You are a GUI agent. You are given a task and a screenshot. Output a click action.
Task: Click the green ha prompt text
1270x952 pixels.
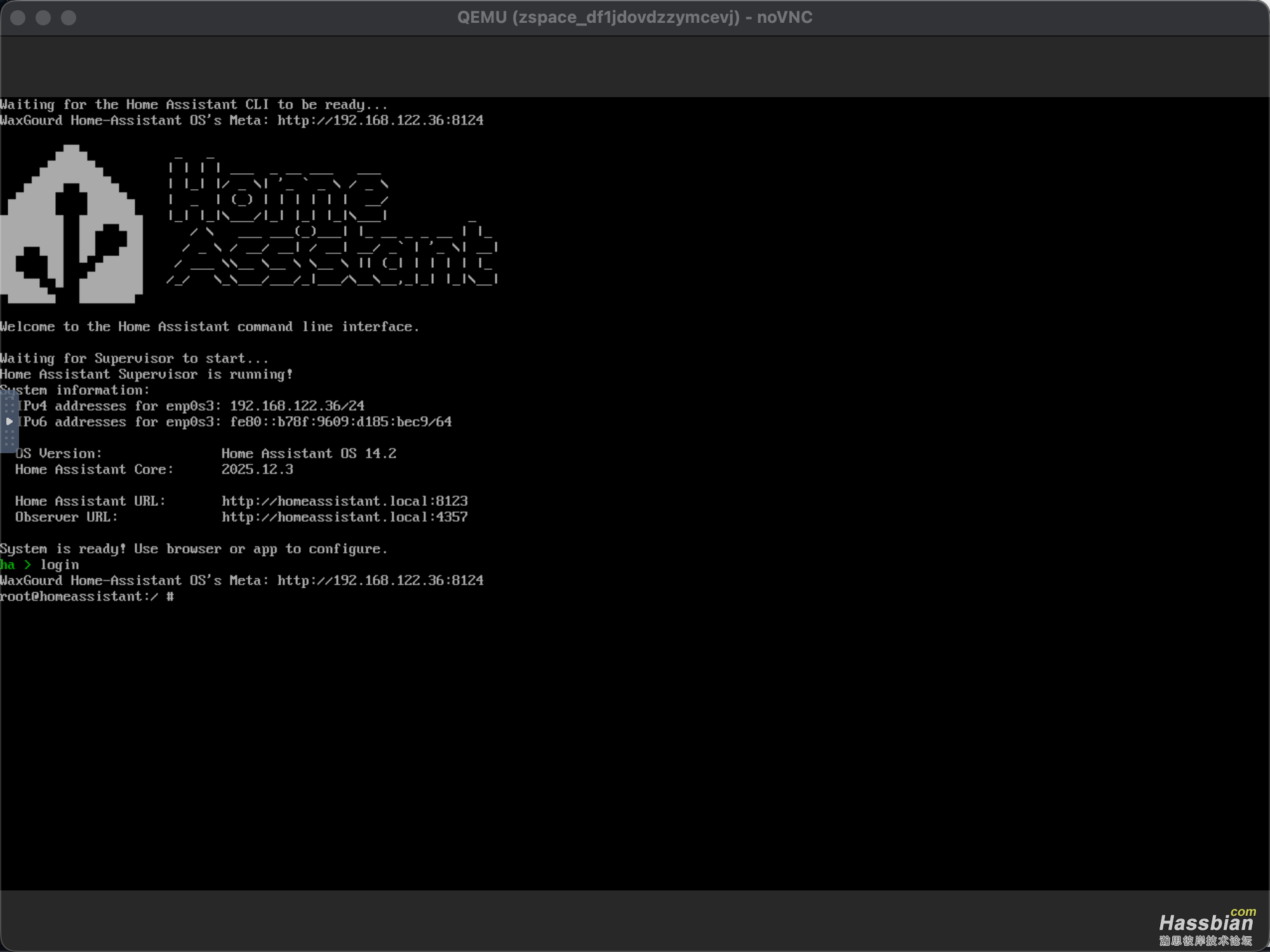tap(8, 565)
